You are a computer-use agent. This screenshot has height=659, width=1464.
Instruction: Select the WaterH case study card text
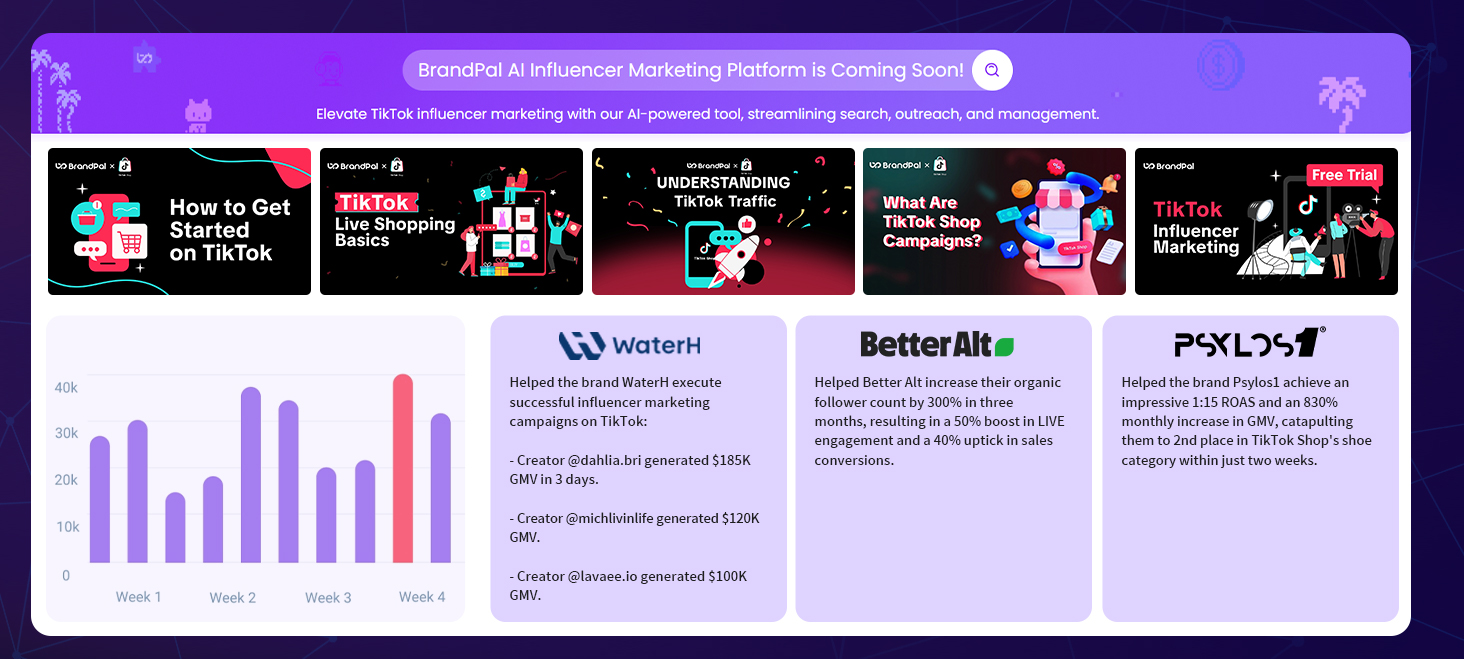[x=636, y=488]
